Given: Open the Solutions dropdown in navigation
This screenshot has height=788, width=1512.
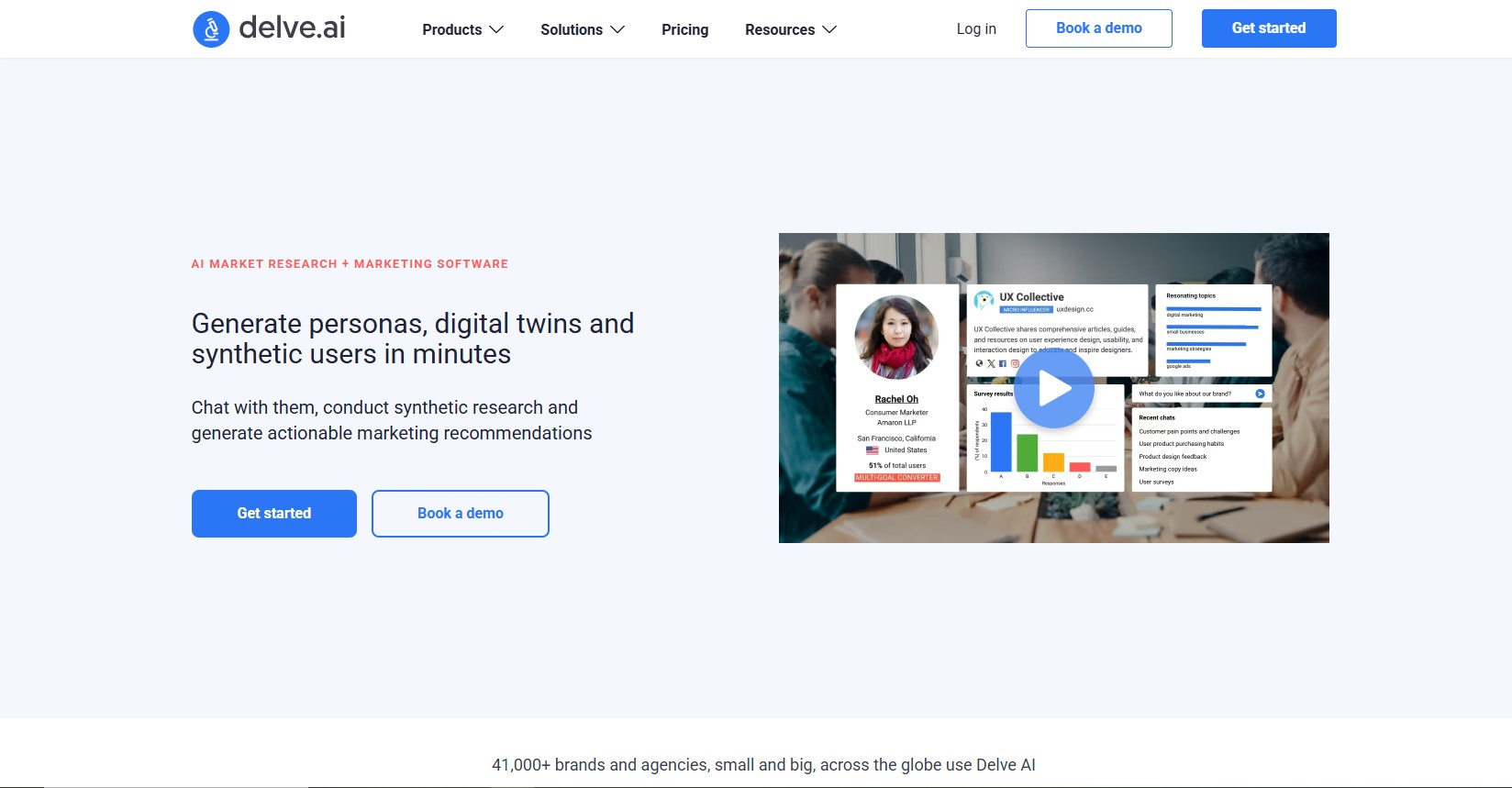Looking at the screenshot, I should [x=582, y=29].
